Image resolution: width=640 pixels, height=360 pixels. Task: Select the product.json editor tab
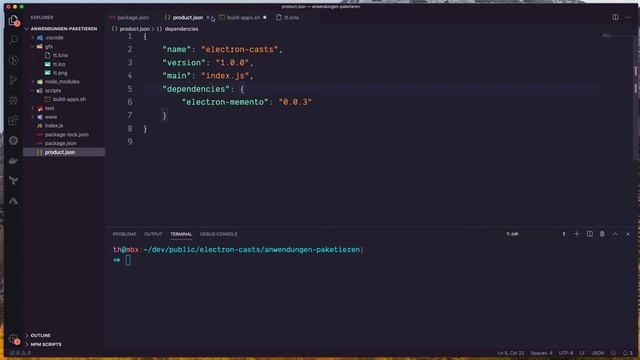(x=187, y=18)
